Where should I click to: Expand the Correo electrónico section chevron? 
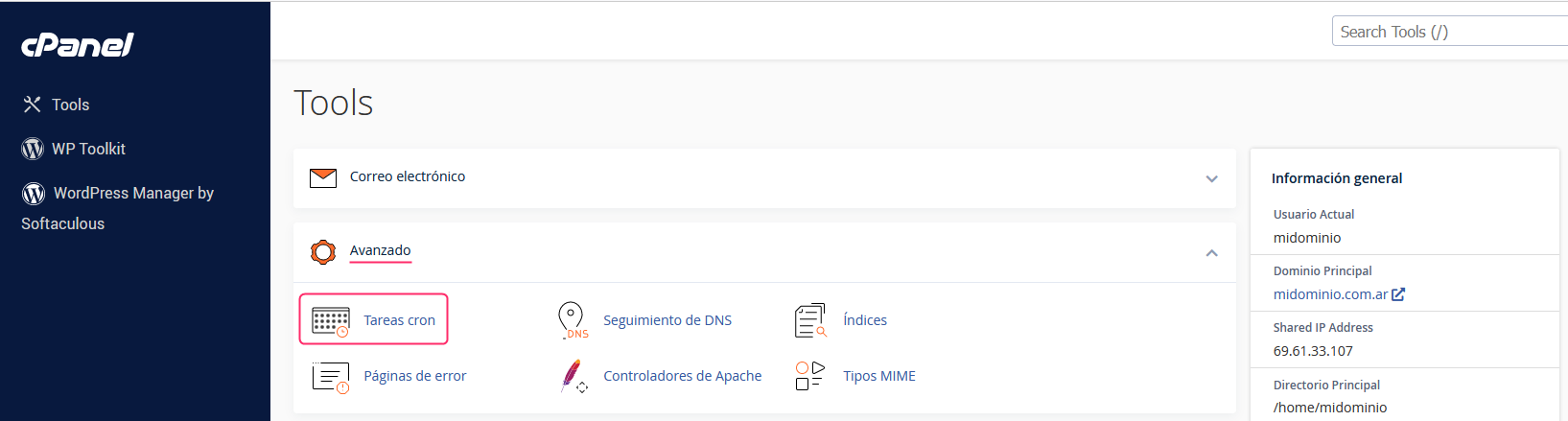[1211, 178]
